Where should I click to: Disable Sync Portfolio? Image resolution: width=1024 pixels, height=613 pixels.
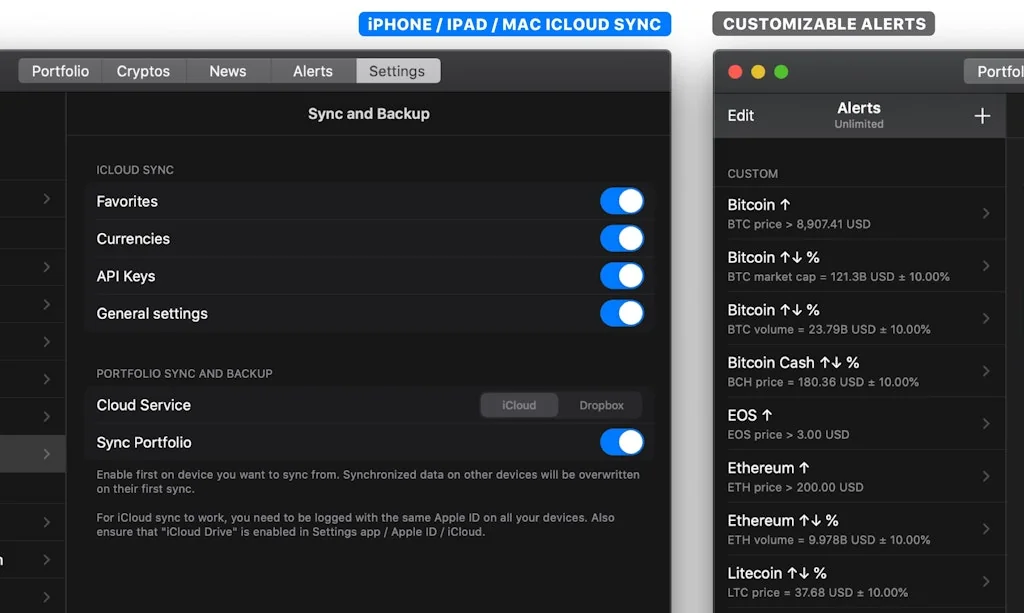point(622,442)
